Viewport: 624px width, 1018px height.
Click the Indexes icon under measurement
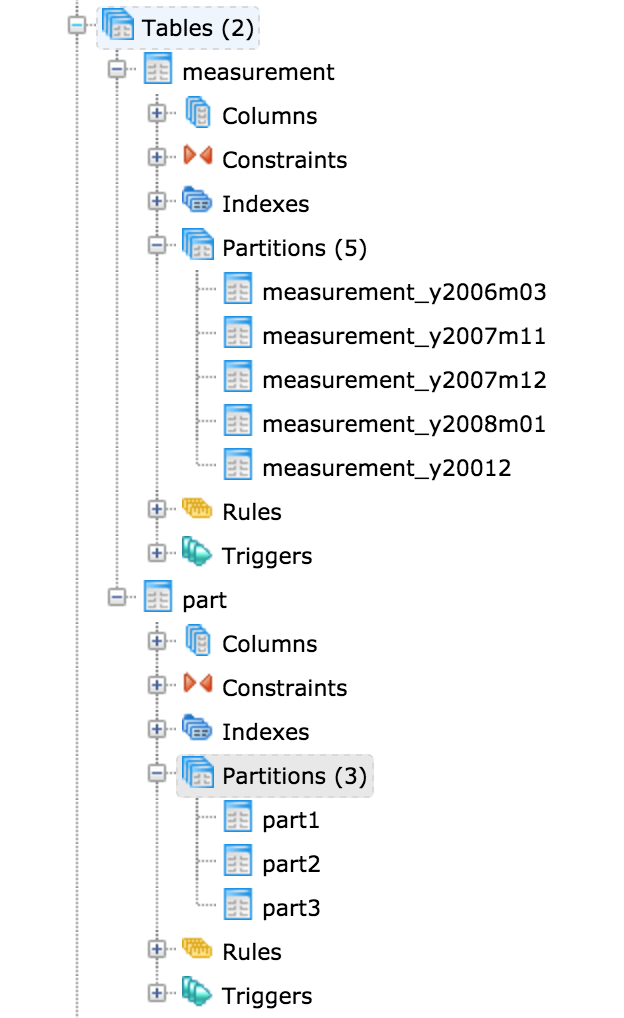click(x=198, y=203)
